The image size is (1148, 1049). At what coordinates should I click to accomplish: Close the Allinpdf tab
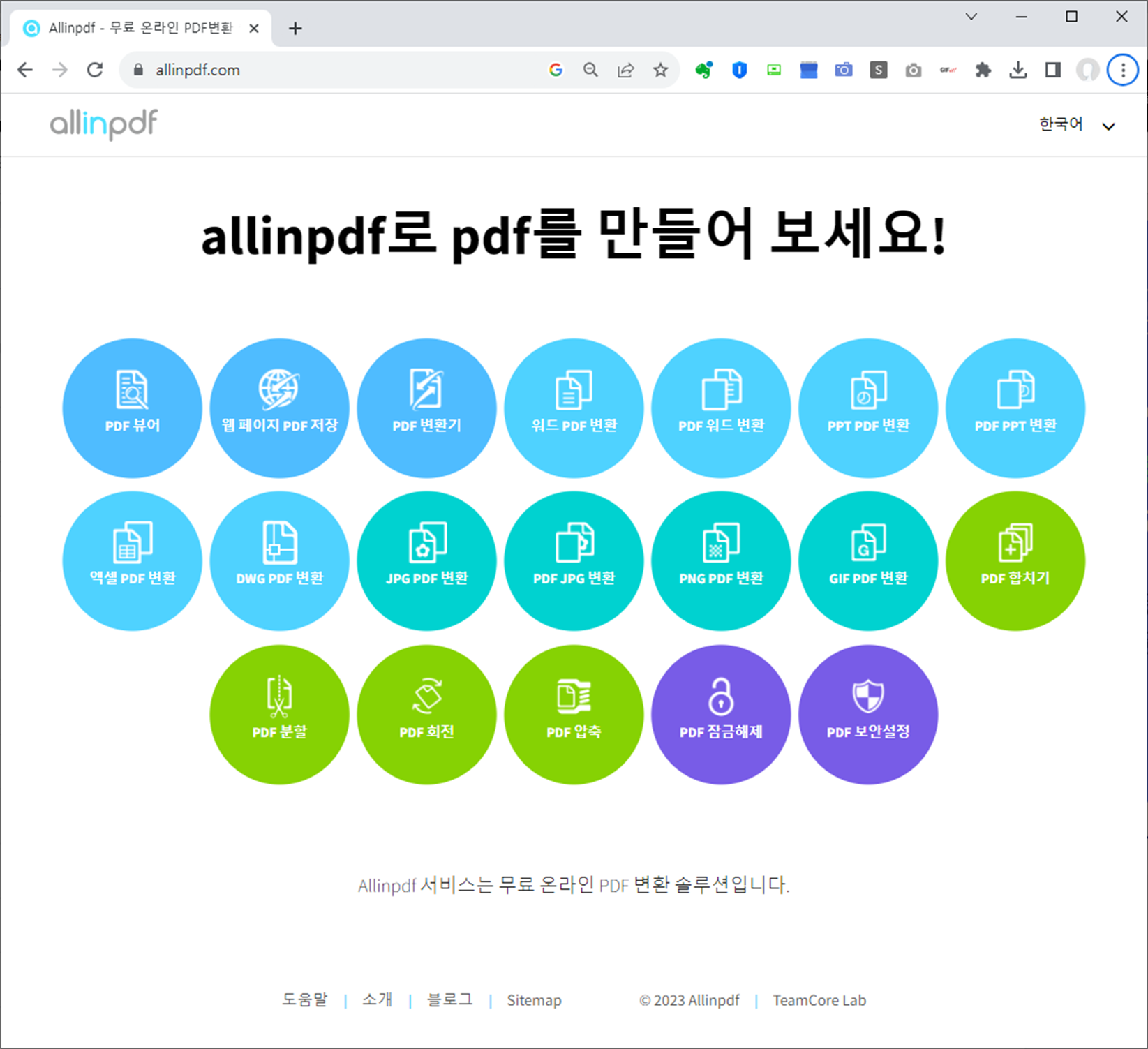tap(254, 29)
